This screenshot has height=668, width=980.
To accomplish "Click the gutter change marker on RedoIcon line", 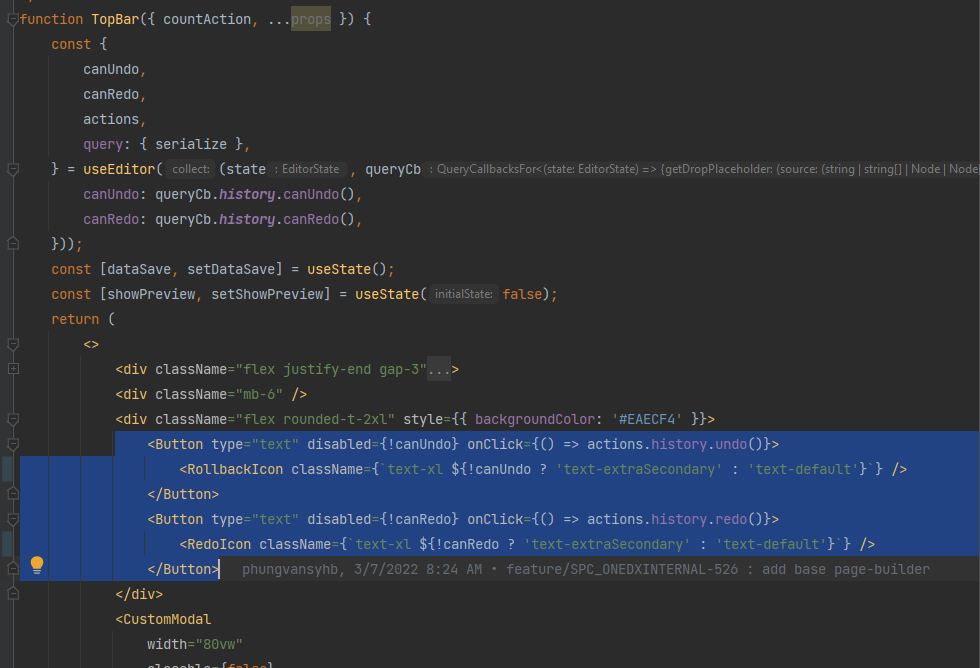I will click(x=7, y=544).
